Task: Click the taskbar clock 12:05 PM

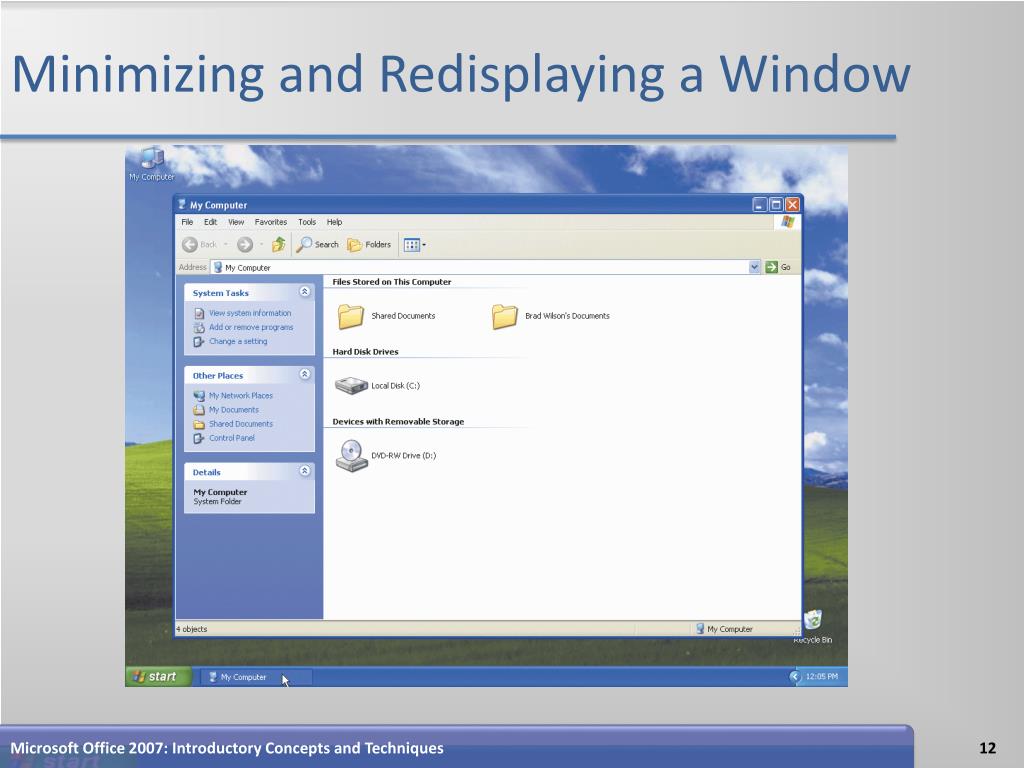Action: coord(822,677)
